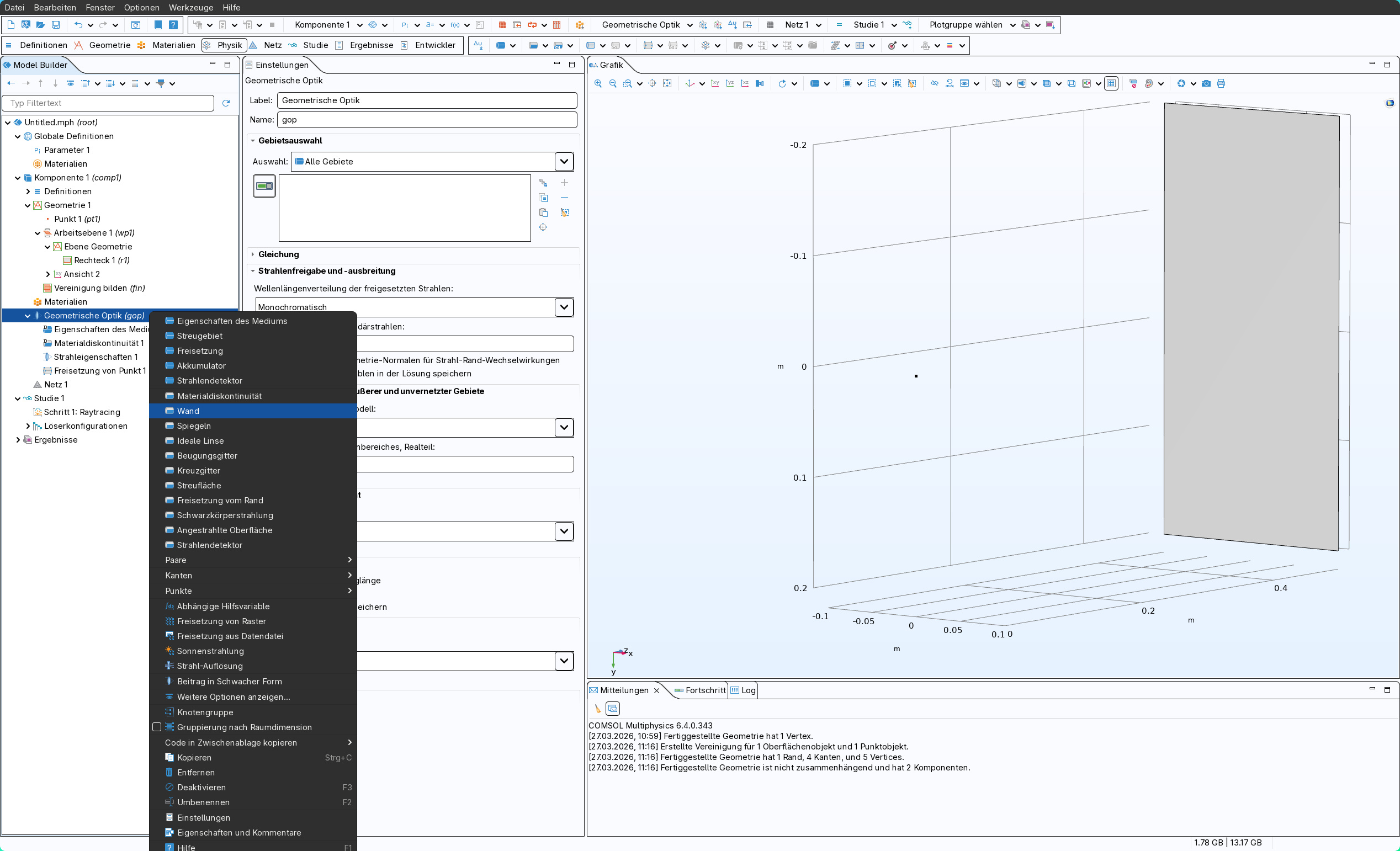Click the print icon in Grafik toolbar
This screenshot has width=1400, height=851.
[1221, 83]
